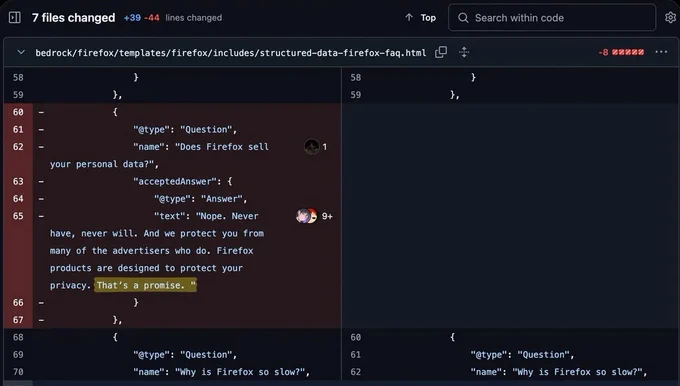680x386 pixels.
Task: Click left-side line number 68
Action: tap(18, 337)
